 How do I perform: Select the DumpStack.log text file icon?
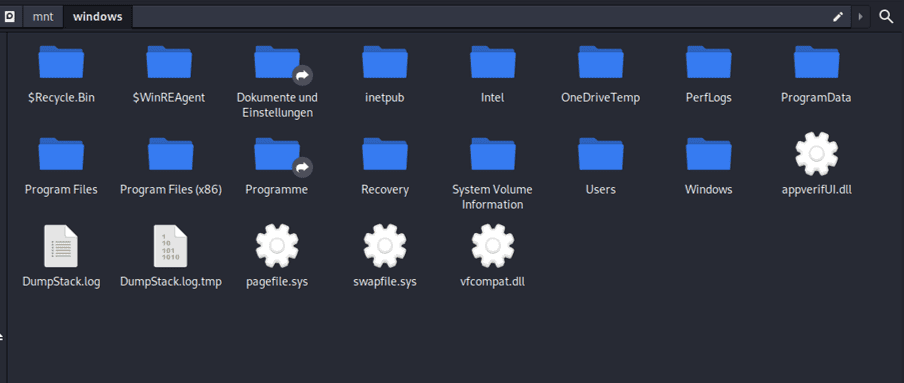pyautogui.click(x=61, y=246)
